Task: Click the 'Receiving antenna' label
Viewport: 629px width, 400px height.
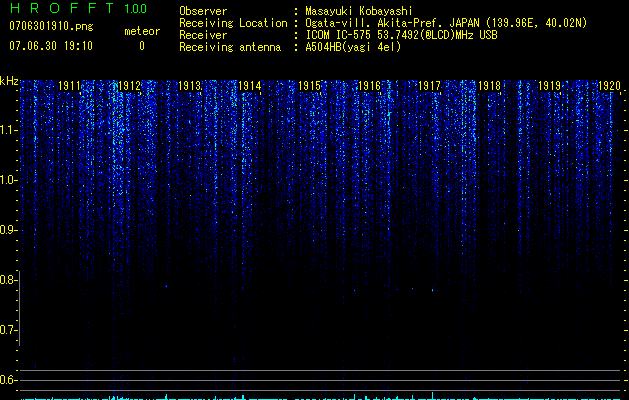Action: [x=230, y=47]
